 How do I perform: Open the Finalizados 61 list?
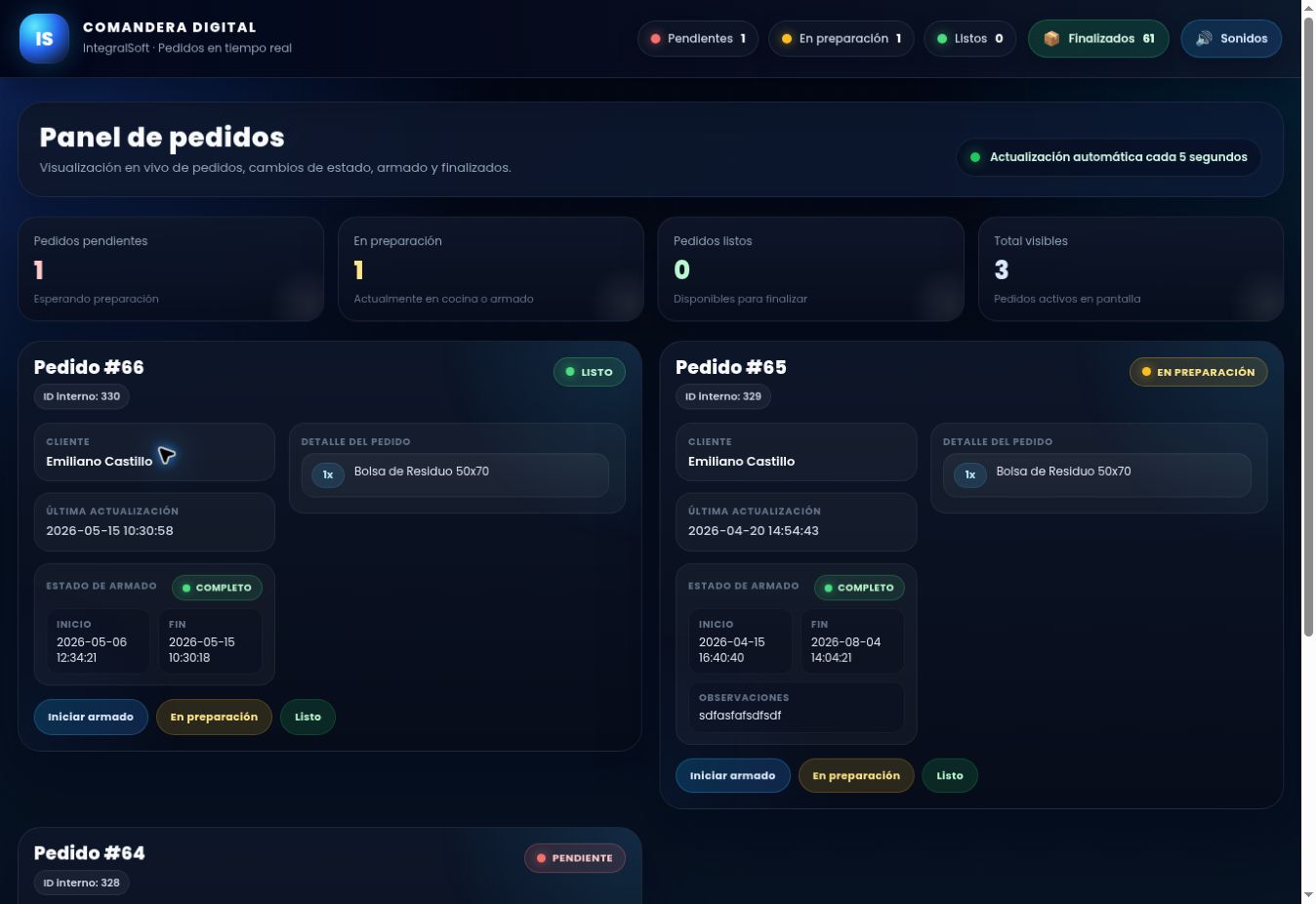pos(1098,39)
